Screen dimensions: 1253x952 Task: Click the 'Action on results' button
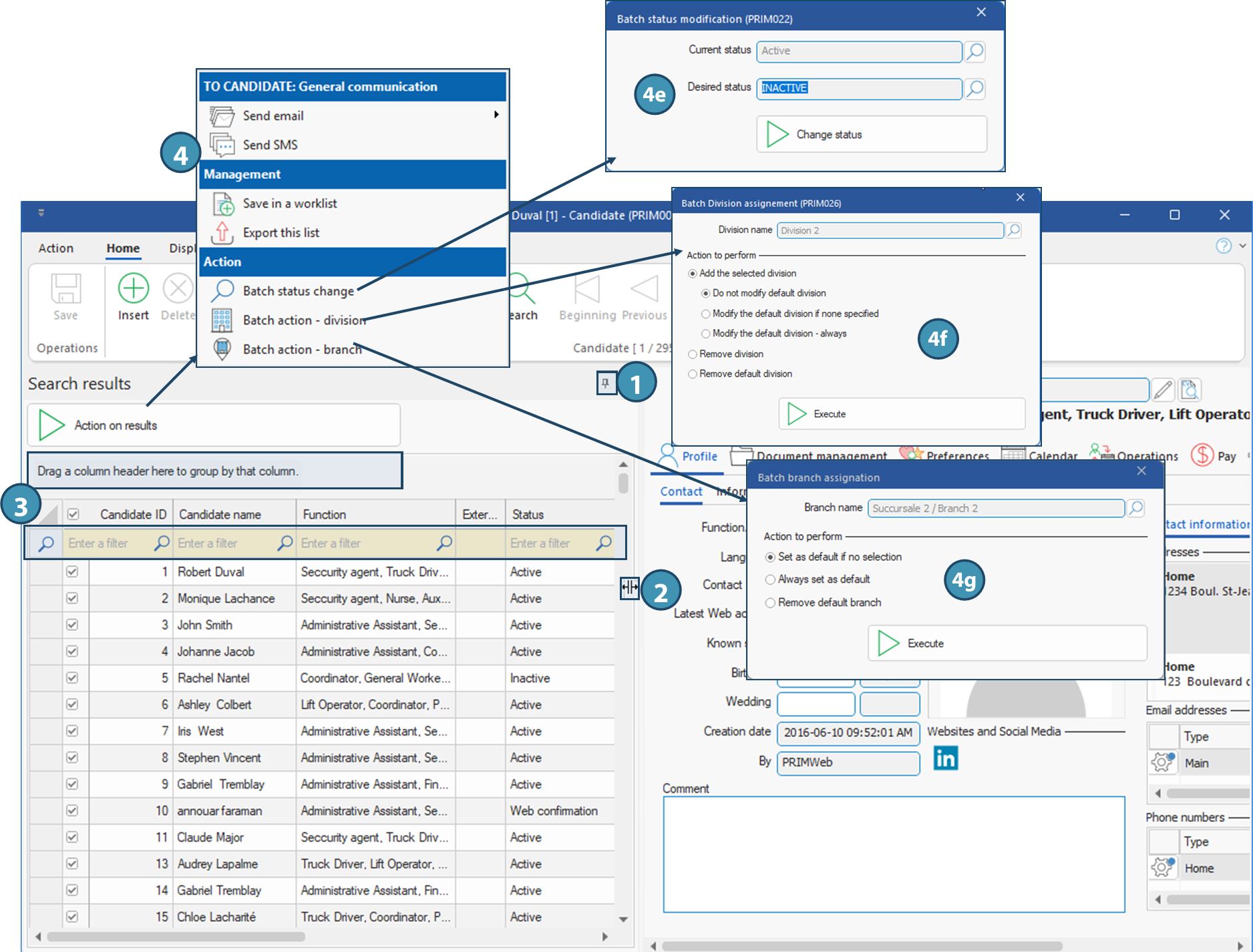tap(214, 425)
